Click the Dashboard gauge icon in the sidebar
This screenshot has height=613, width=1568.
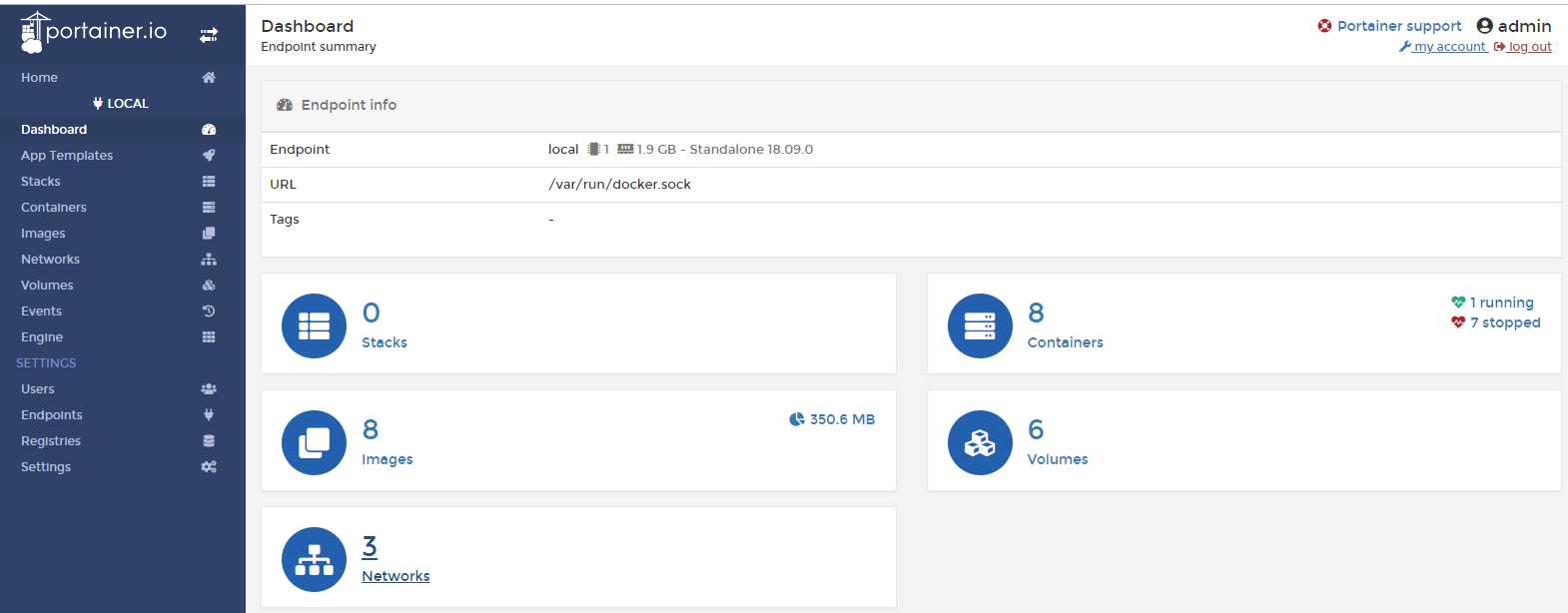[209, 129]
